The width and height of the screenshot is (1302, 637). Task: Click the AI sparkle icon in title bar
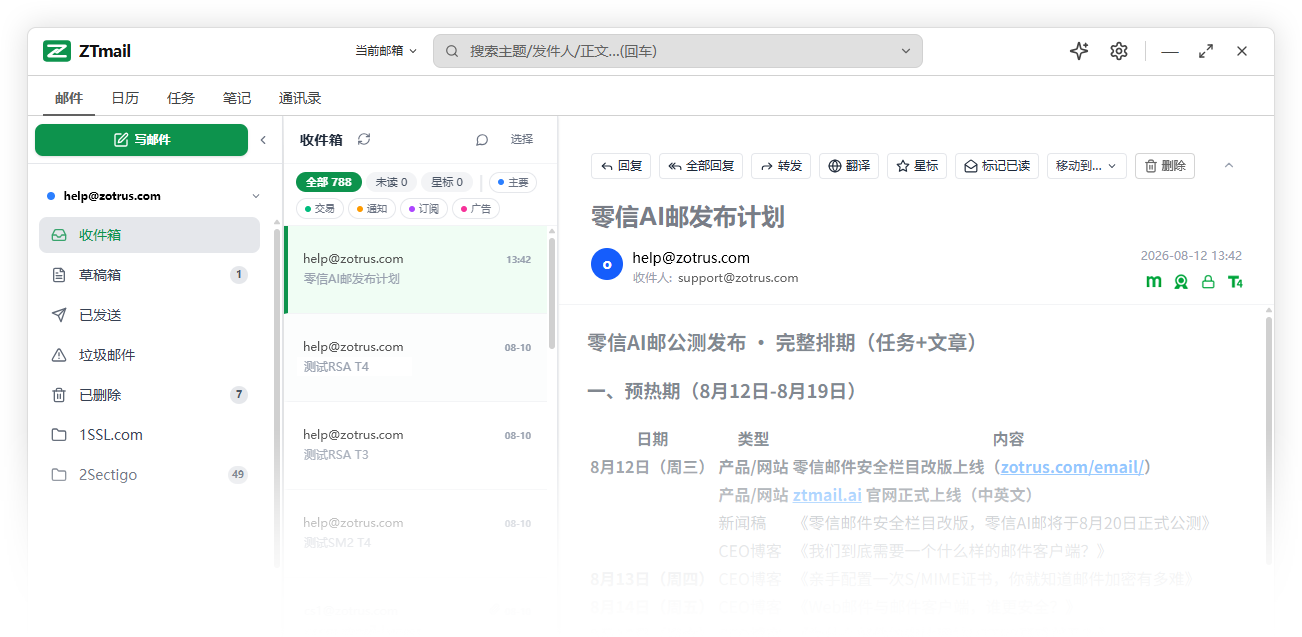pos(1079,51)
